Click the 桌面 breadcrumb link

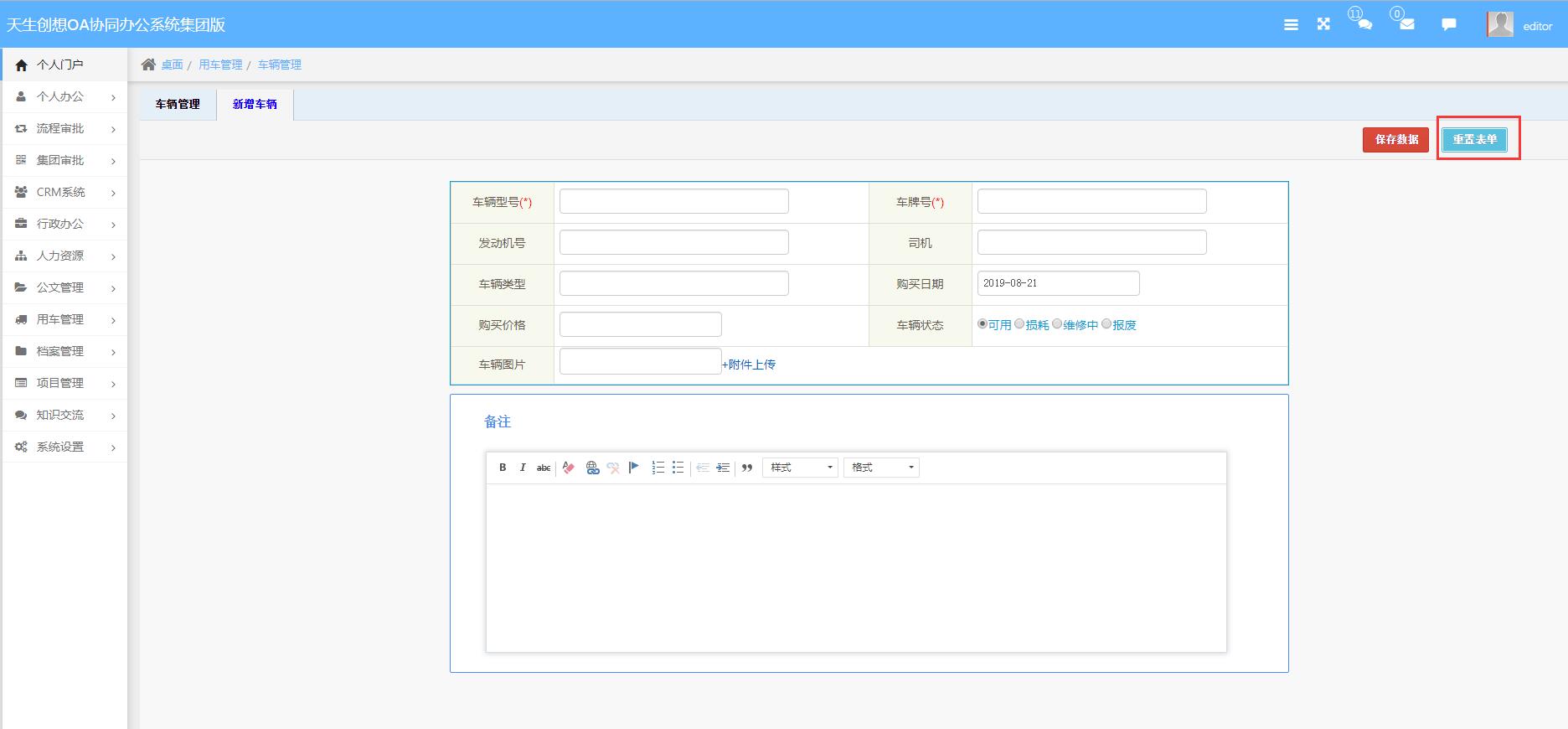(x=172, y=65)
